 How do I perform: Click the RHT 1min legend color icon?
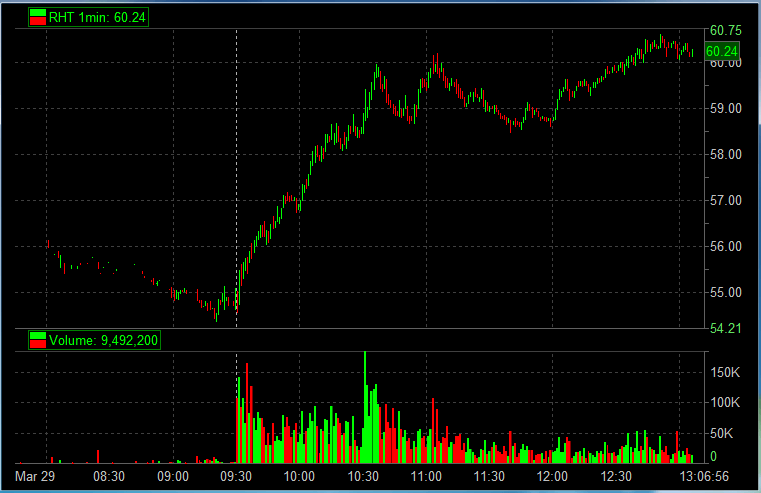(x=37, y=17)
